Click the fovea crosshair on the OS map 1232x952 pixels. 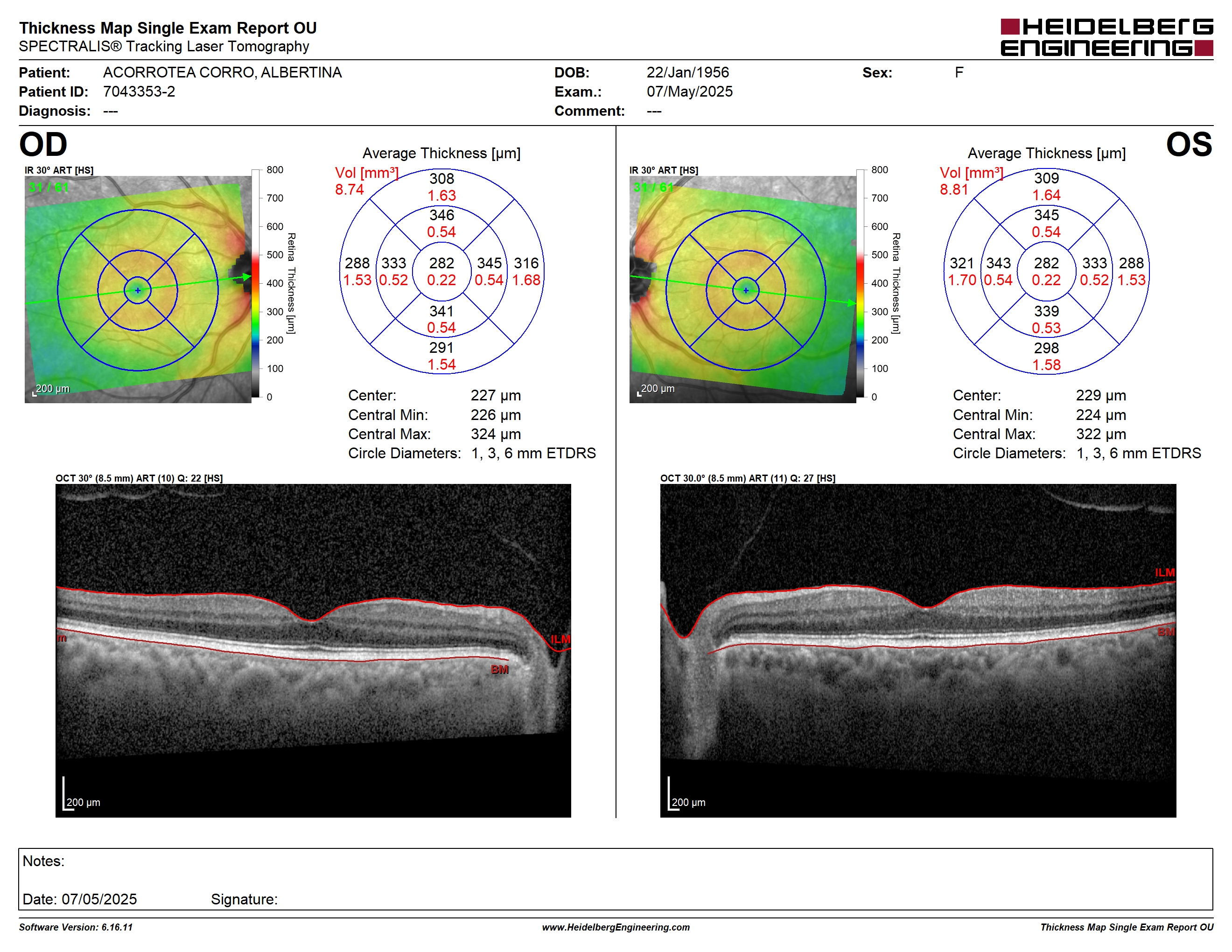point(746,290)
